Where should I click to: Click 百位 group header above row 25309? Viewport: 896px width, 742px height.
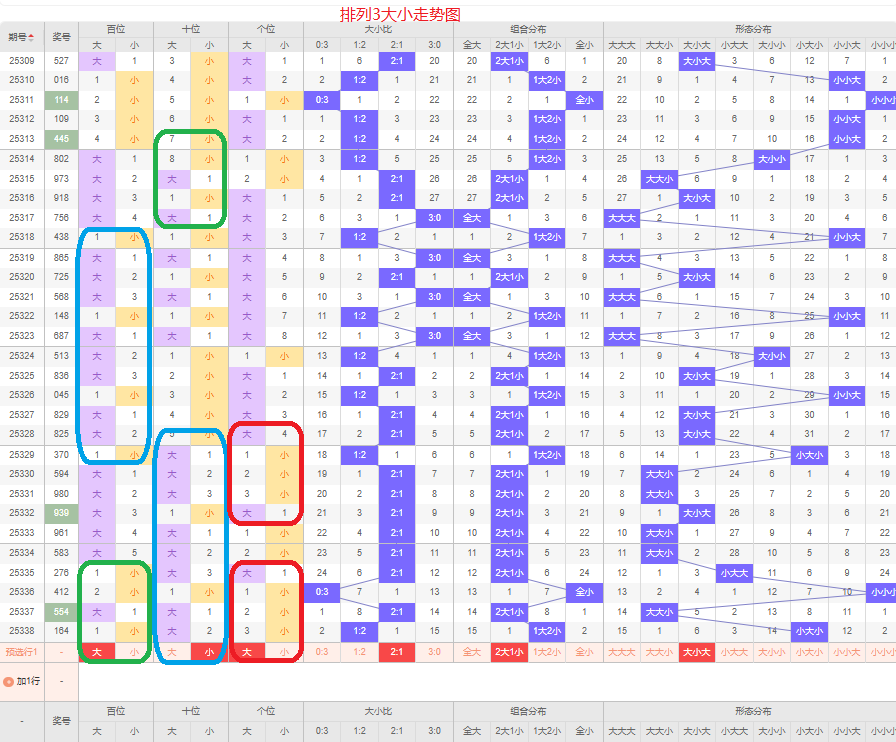tap(116, 29)
